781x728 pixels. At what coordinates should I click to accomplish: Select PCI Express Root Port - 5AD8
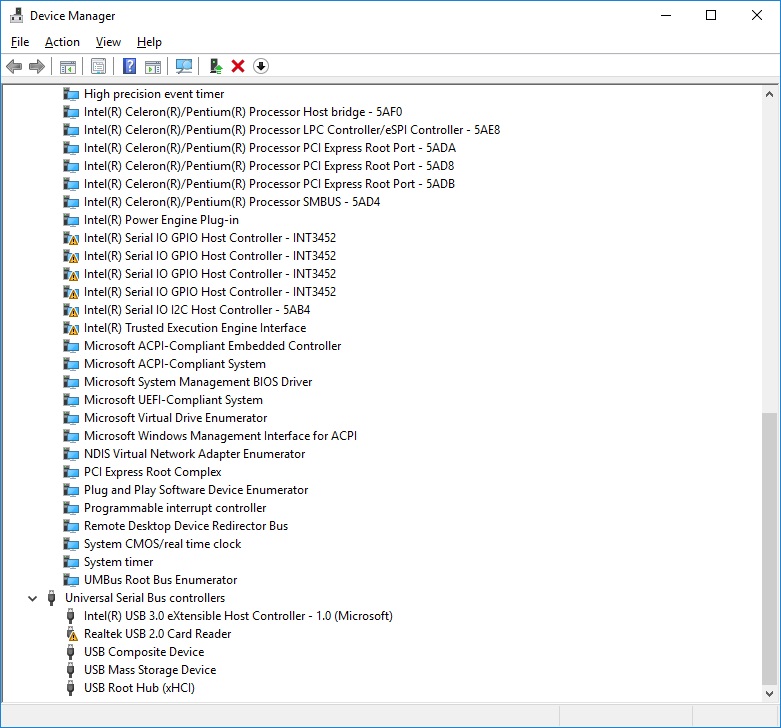point(269,166)
